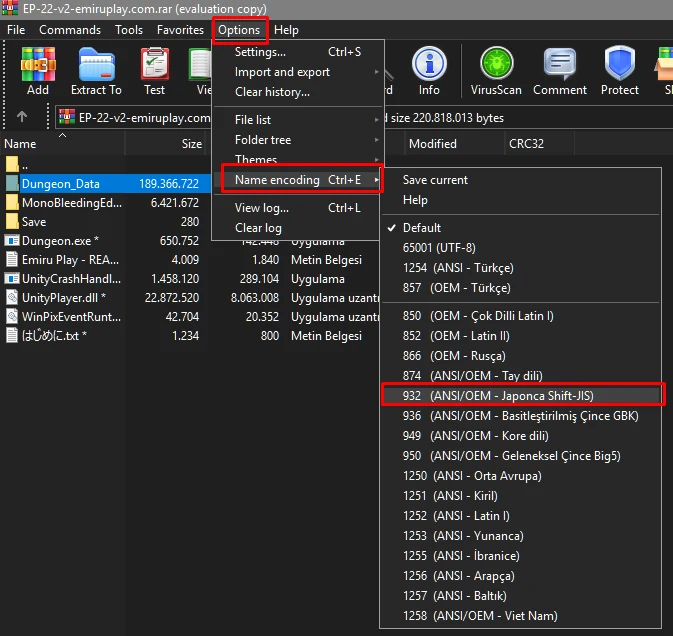The height and width of the screenshot is (636, 673).
Task: Select 857 (OEM - Türkçe) encoding
Action: coord(520,288)
